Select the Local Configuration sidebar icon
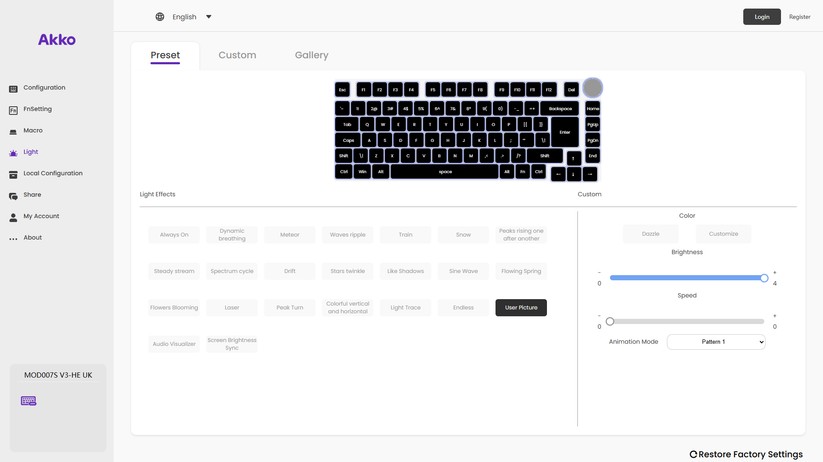823x462 pixels. pyautogui.click(x=13, y=174)
